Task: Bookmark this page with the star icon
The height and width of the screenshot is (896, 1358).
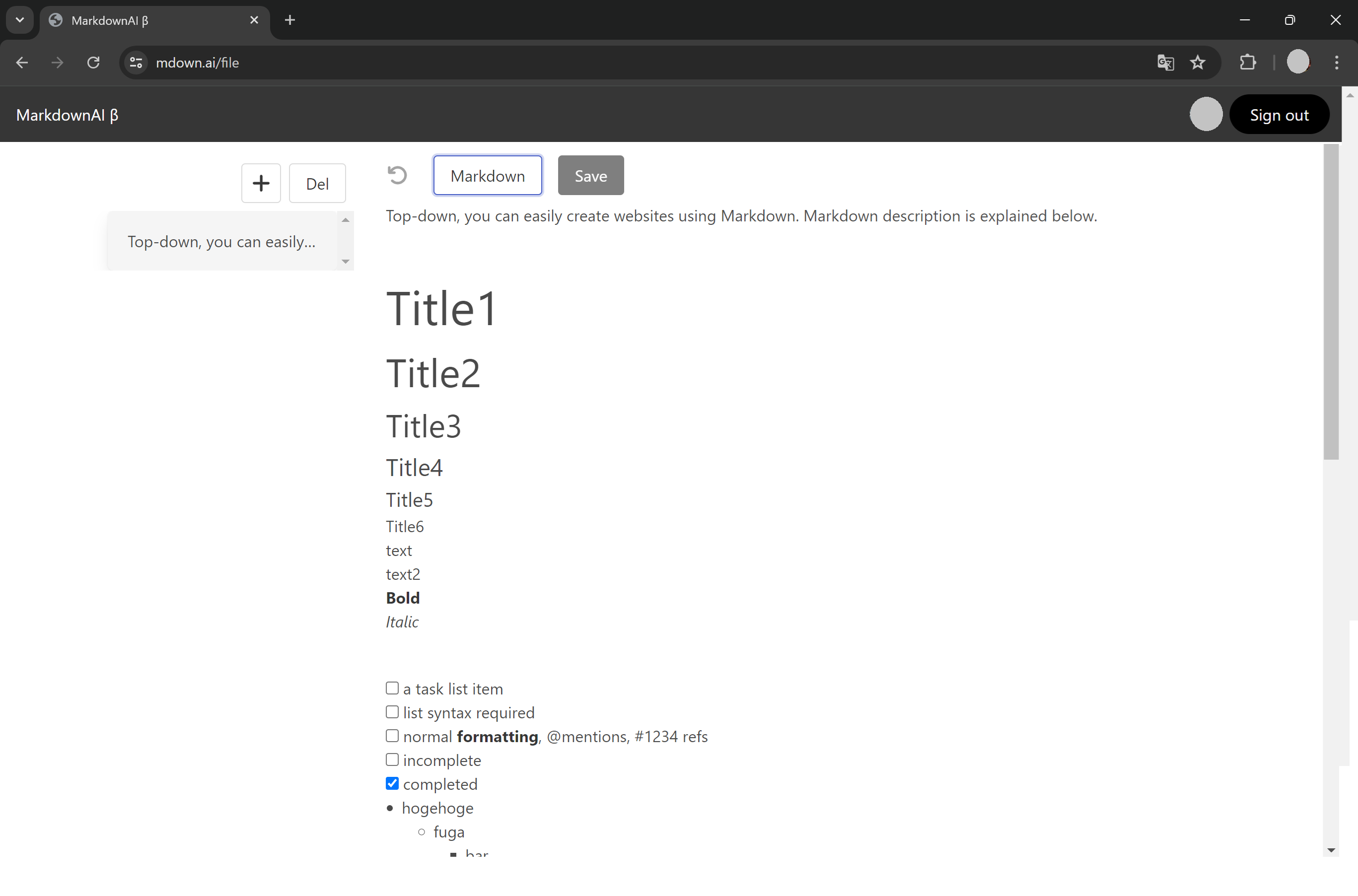Action: [1198, 62]
